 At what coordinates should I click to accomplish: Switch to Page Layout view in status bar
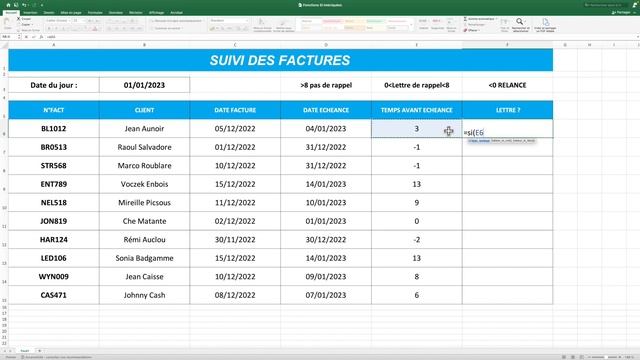[573, 357]
